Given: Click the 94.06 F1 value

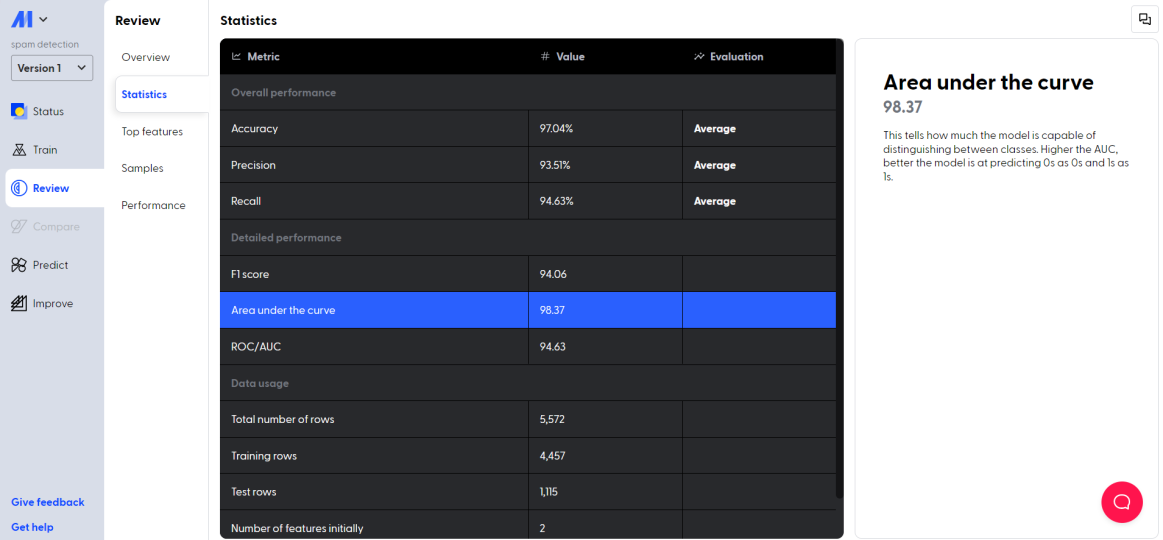Looking at the screenshot, I should coord(553,274).
